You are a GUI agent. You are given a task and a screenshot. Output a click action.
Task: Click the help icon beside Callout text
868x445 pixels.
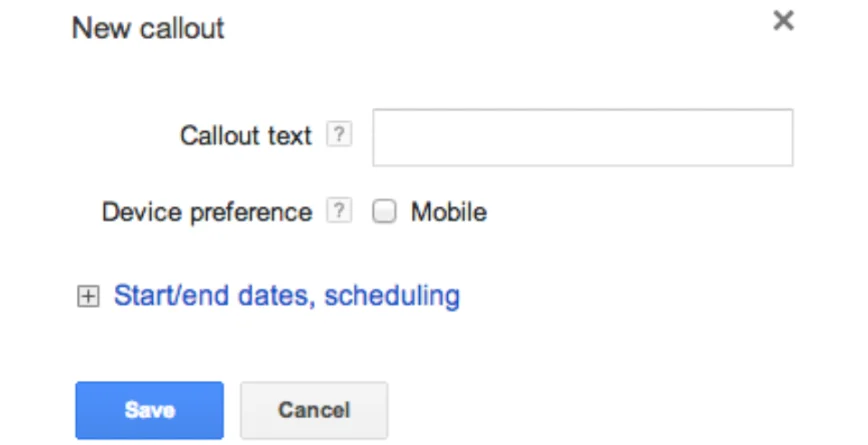point(340,136)
